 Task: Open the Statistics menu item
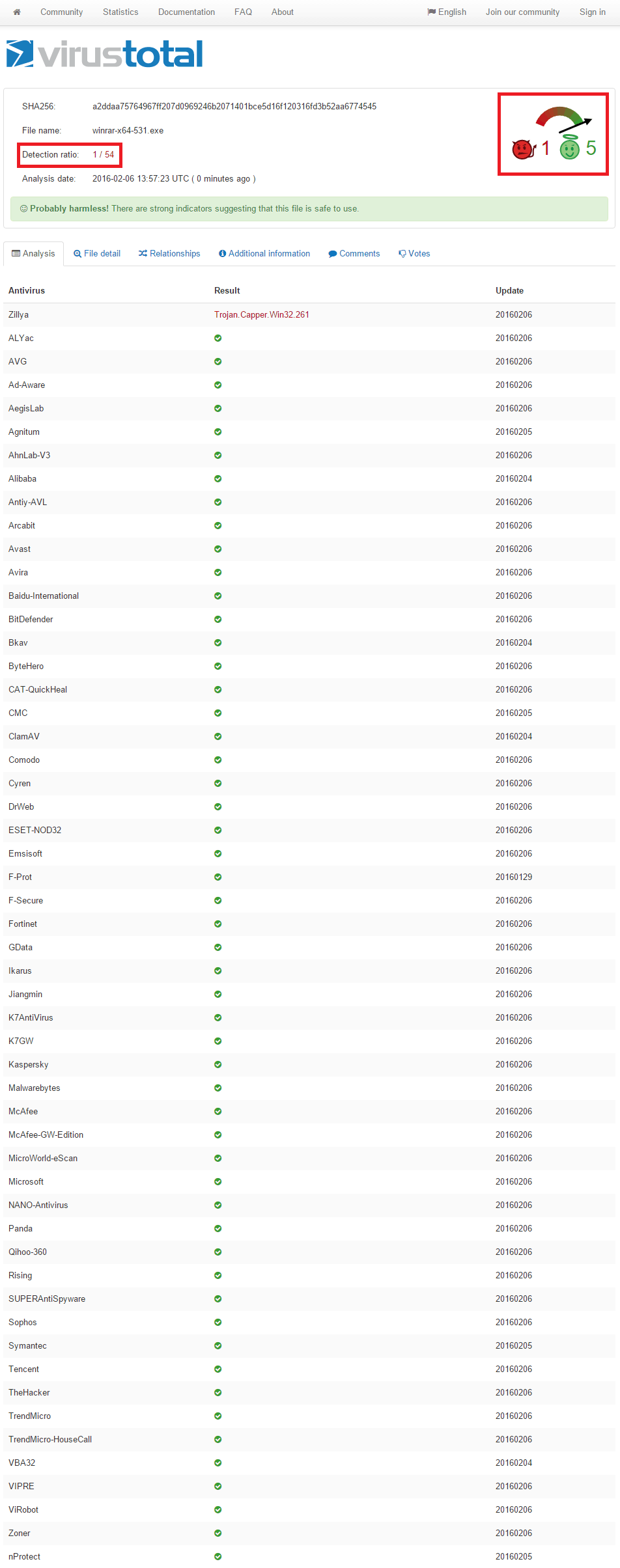(x=120, y=12)
